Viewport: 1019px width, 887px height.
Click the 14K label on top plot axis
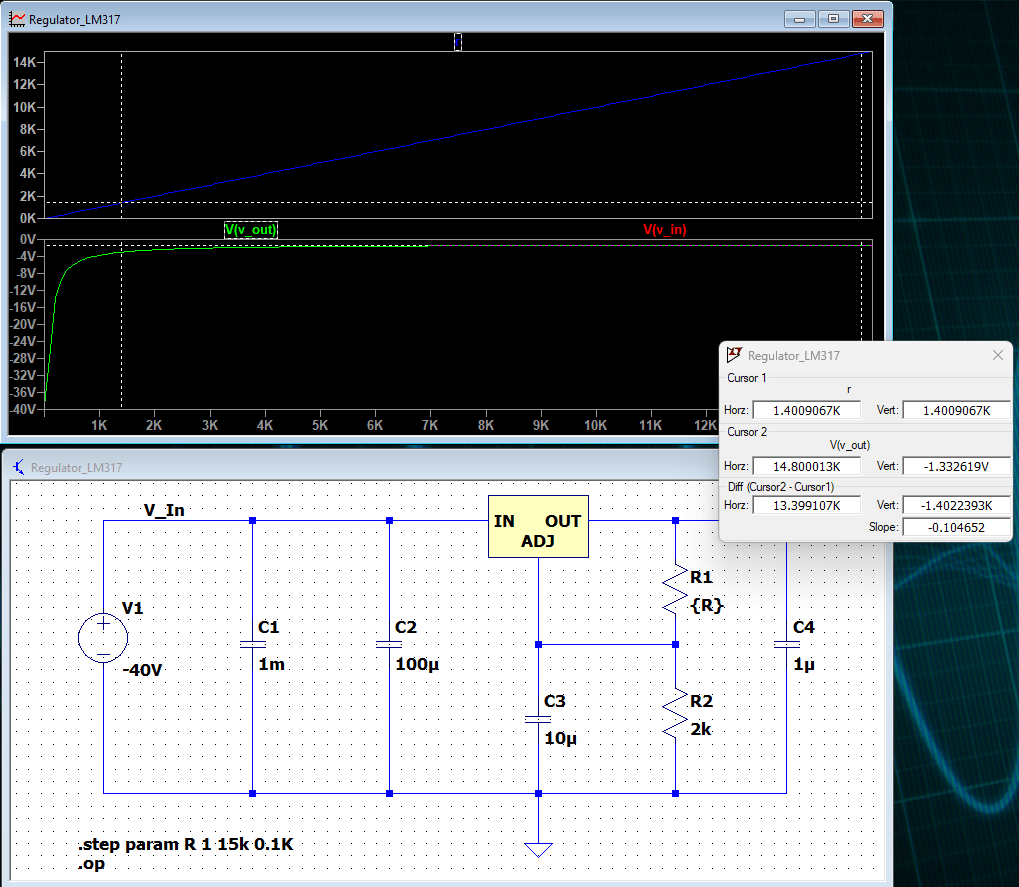coord(25,62)
